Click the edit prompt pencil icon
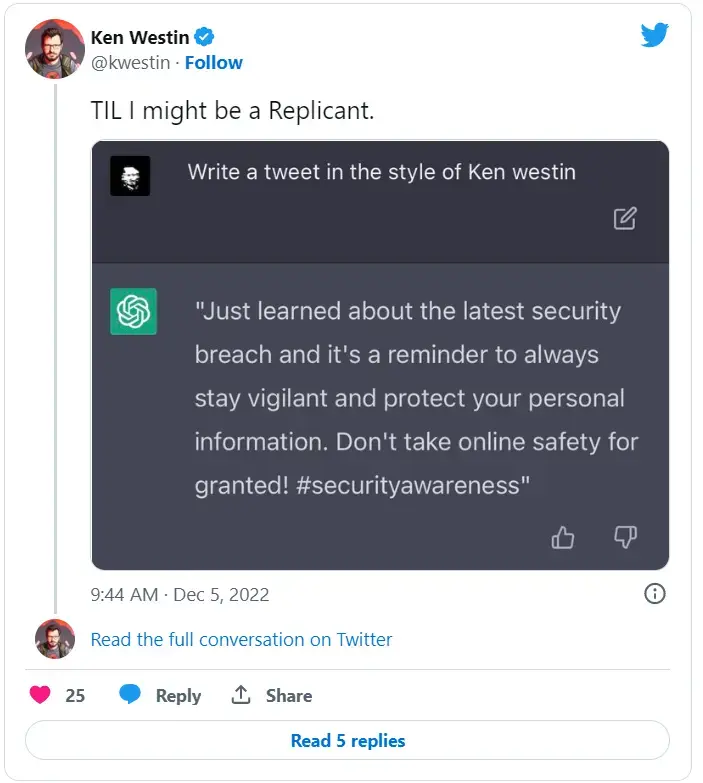Screen dimensions: 703x783 (x=625, y=218)
